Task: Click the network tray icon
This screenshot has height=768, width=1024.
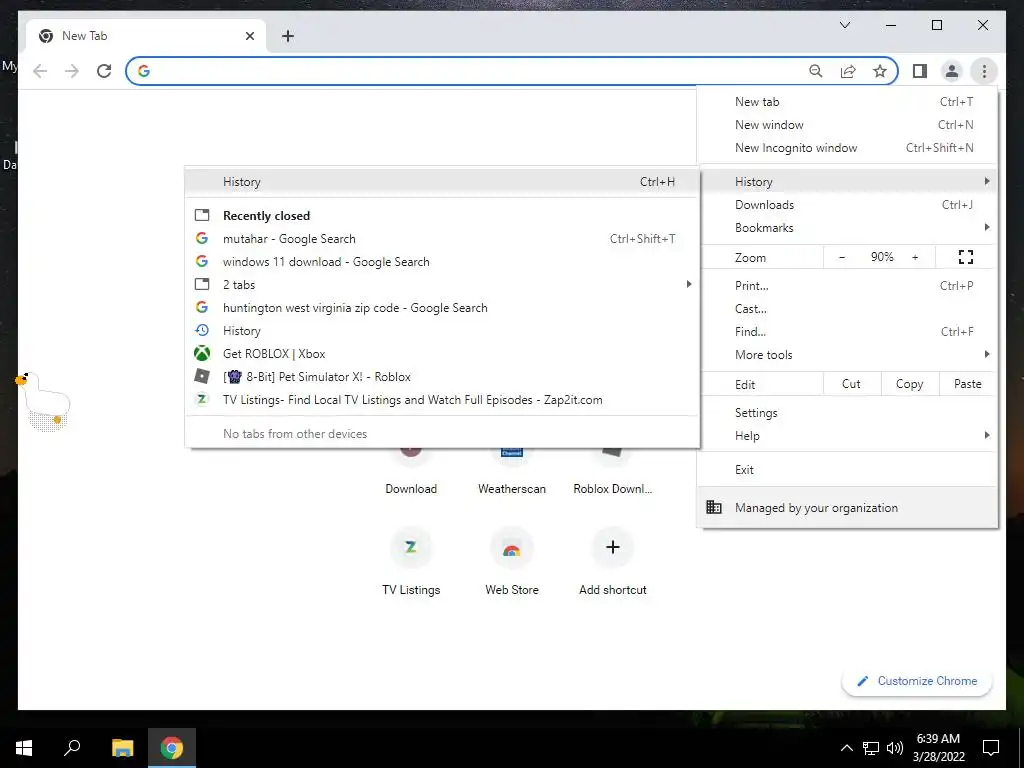Action: [871, 748]
